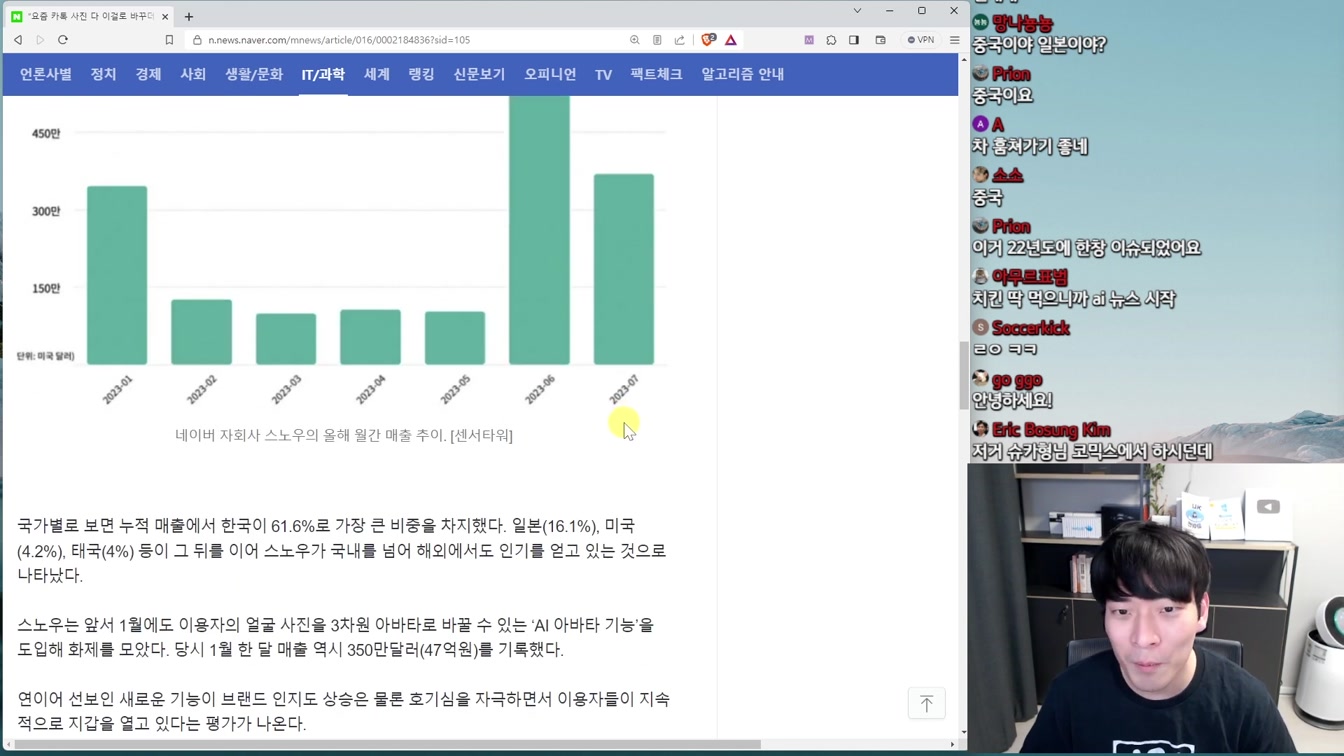Click chat username Prion above 중국이요

(1011, 74)
